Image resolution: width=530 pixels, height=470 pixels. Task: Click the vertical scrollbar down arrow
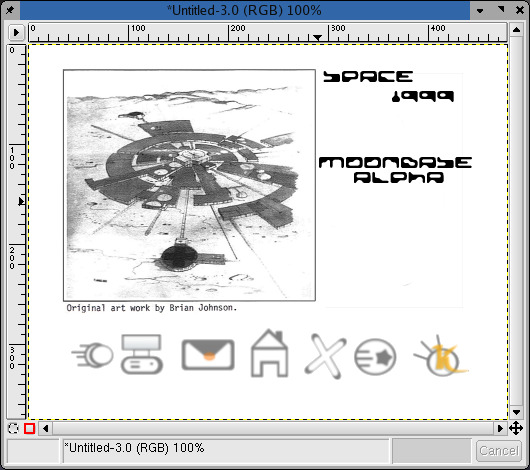pos(516,412)
